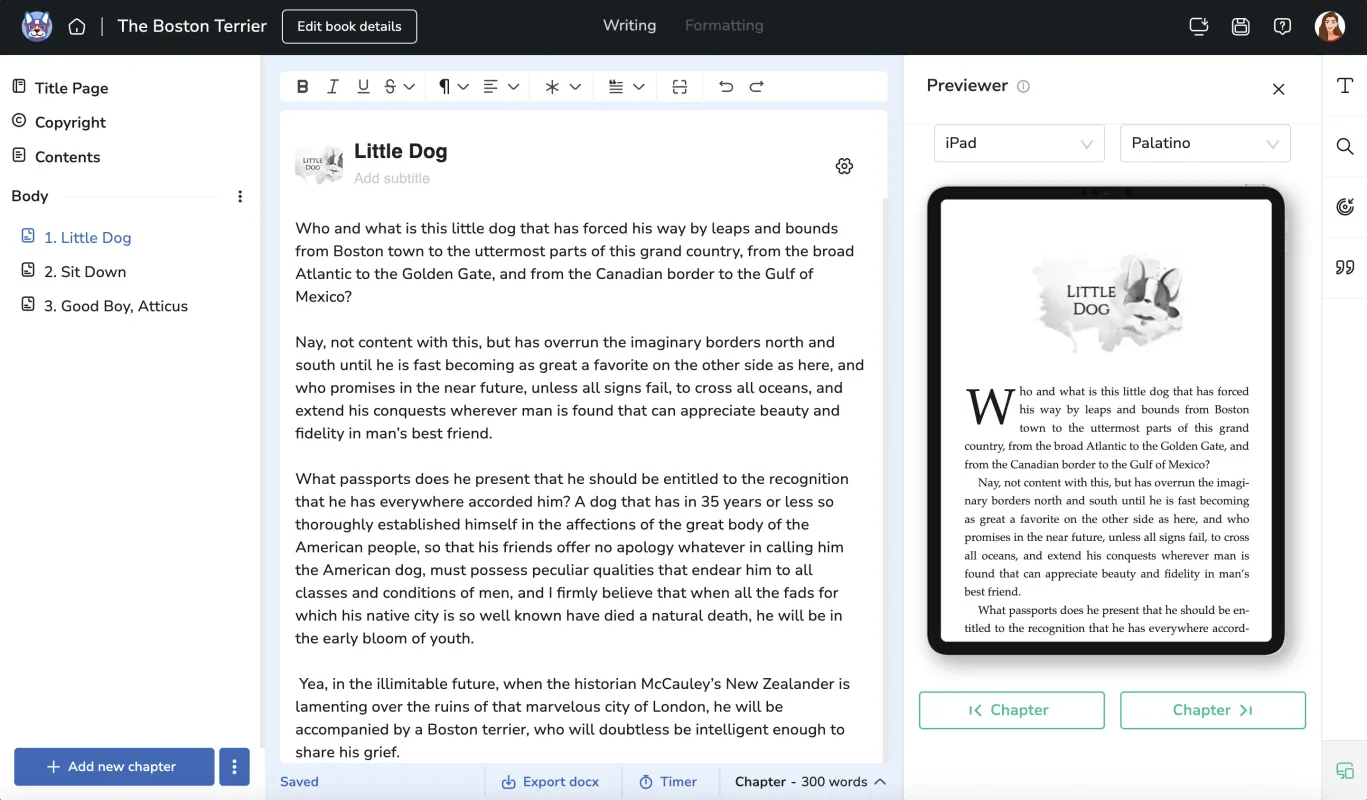Click the quotes icon on the right sidebar
The width and height of the screenshot is (1367, 800).
click(1343, 266)
